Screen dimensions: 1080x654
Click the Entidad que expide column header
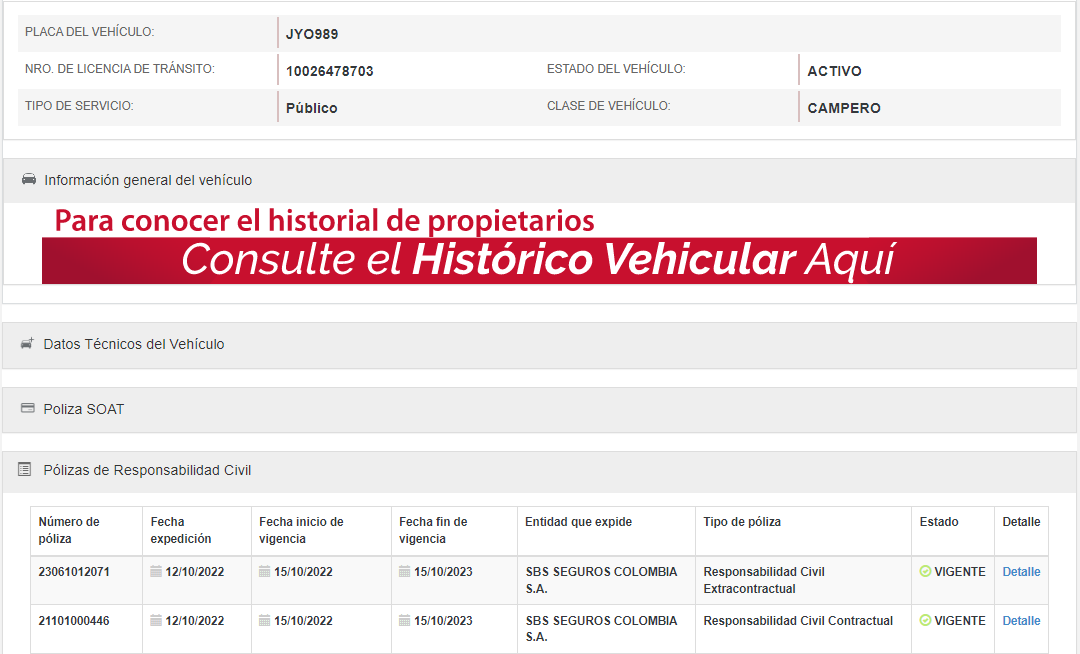(578, 522)
